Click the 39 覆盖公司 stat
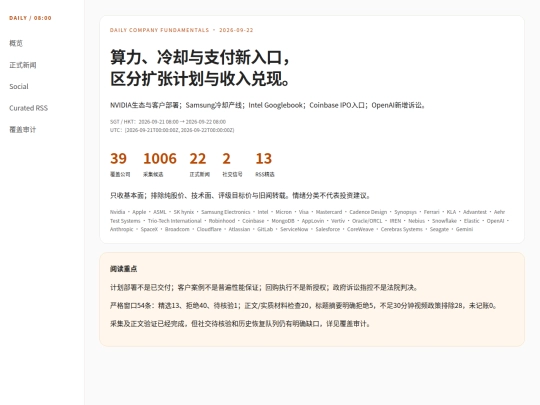This screenshot has height=405, width=540. pyautogui.click(x=120, y=165)
